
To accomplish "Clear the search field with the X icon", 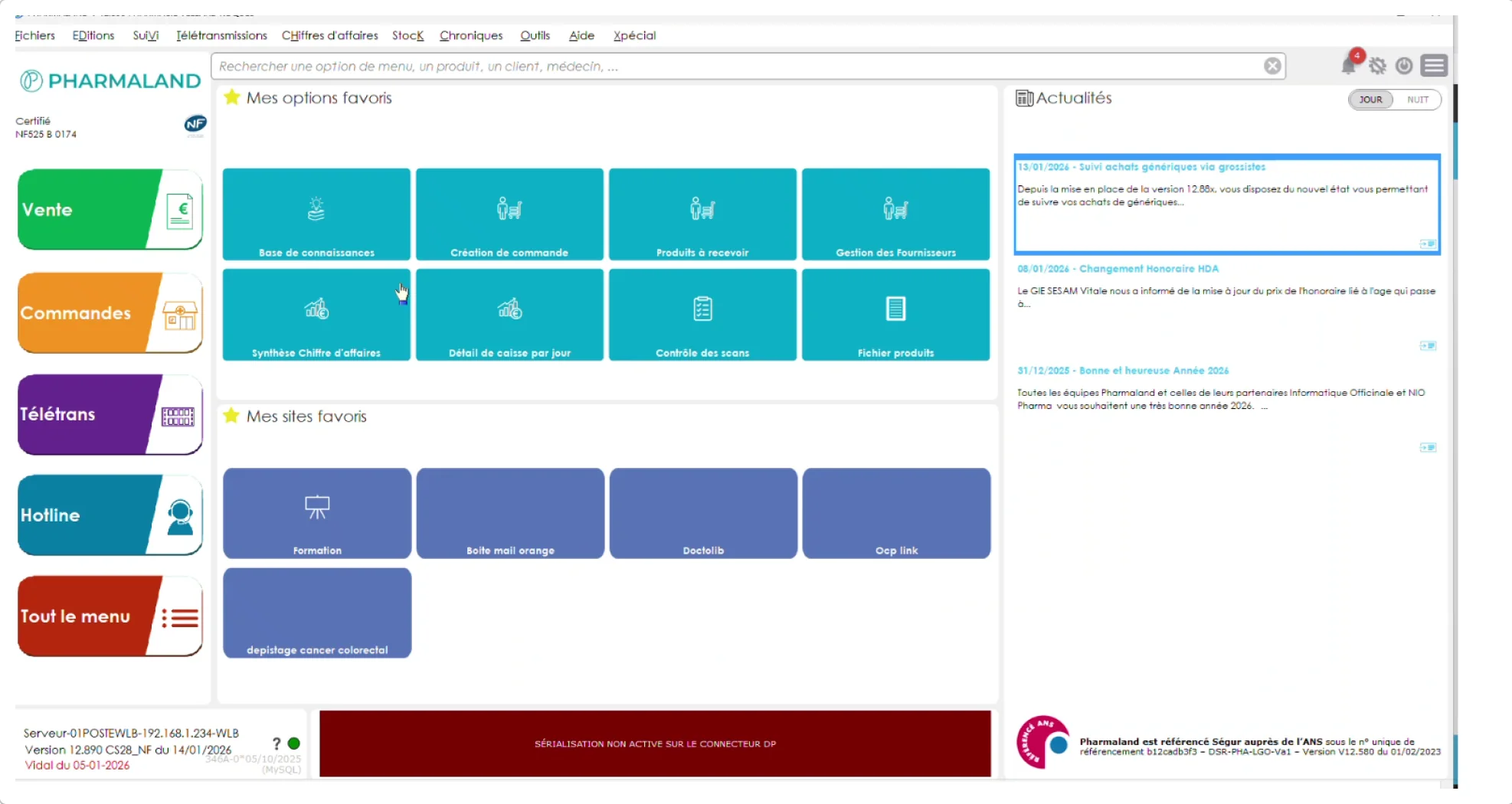I will point(1272,66).
